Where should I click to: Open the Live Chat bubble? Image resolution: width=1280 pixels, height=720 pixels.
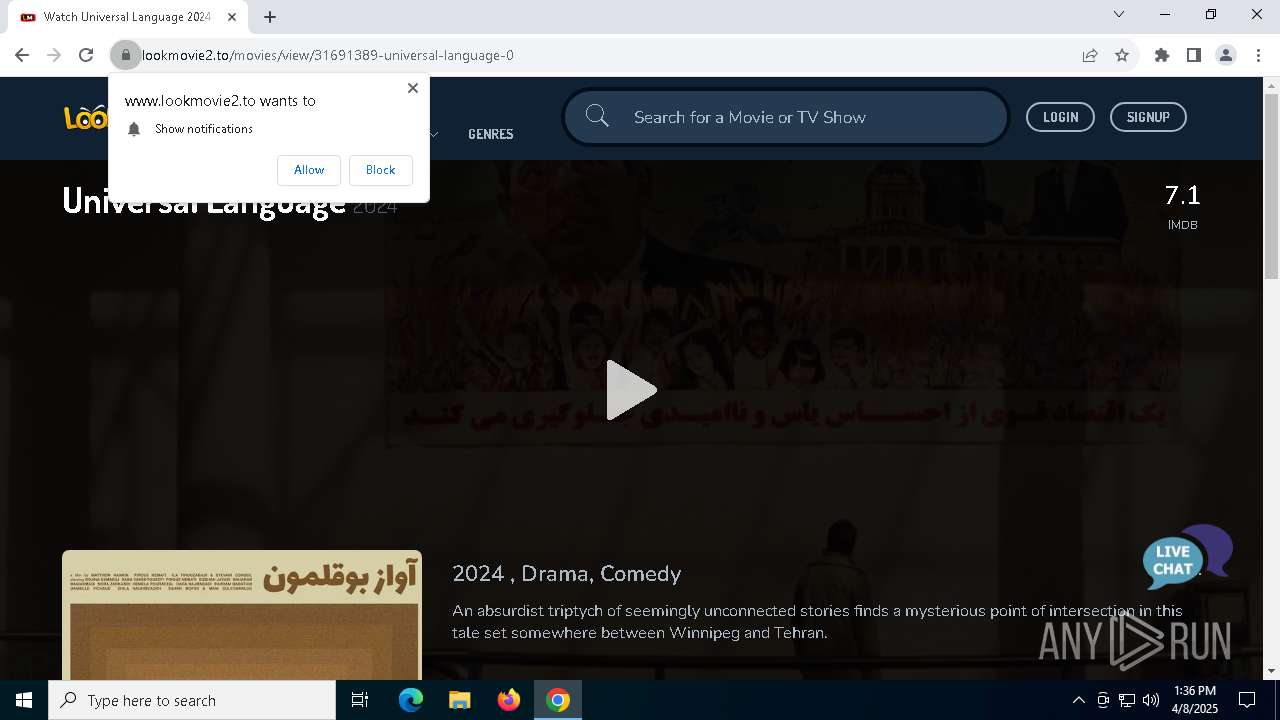[x=1187, y=557]
